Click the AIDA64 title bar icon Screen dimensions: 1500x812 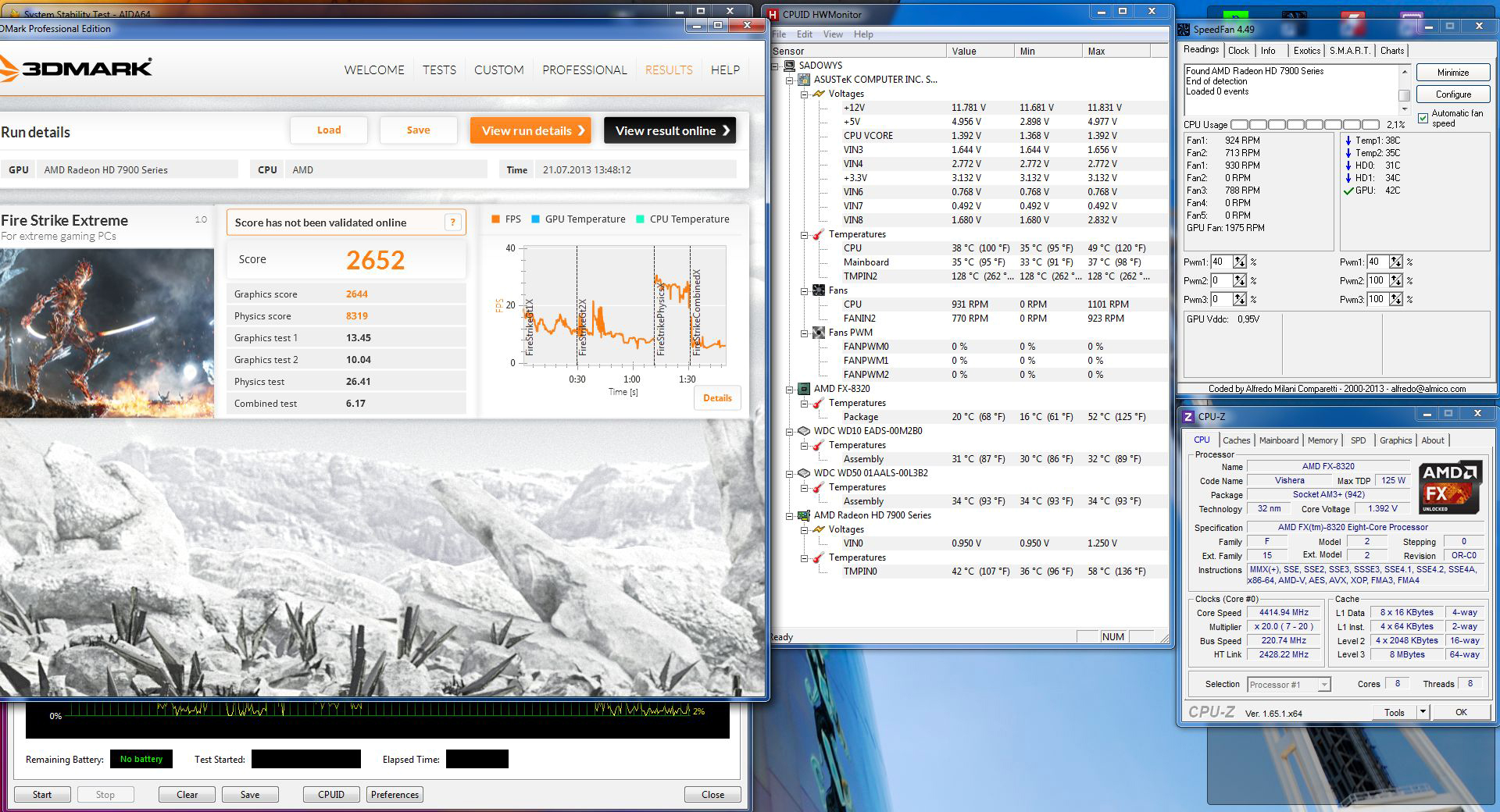(14, 14)
